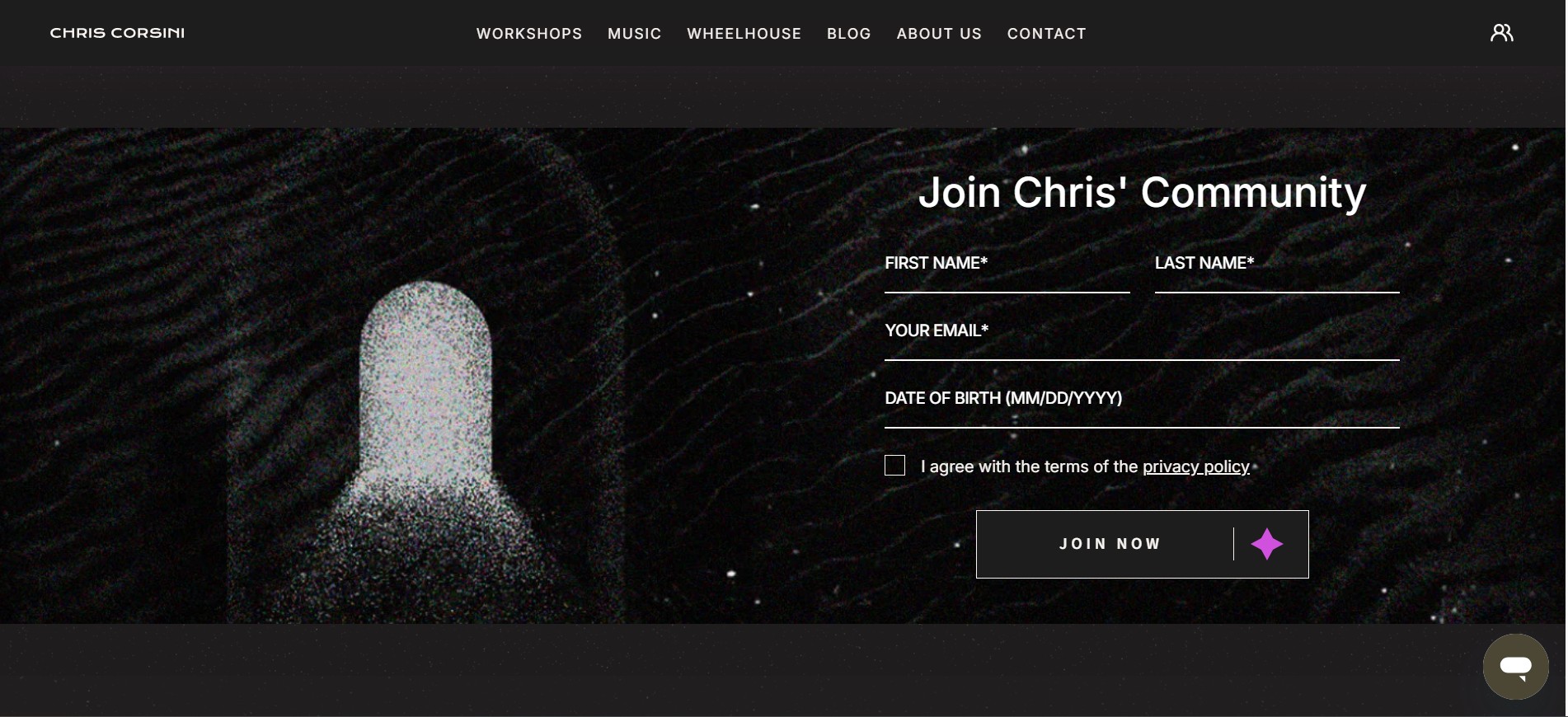
Task: Open the user account icon
Action: pyautogui.click(x=1501, y=33)
